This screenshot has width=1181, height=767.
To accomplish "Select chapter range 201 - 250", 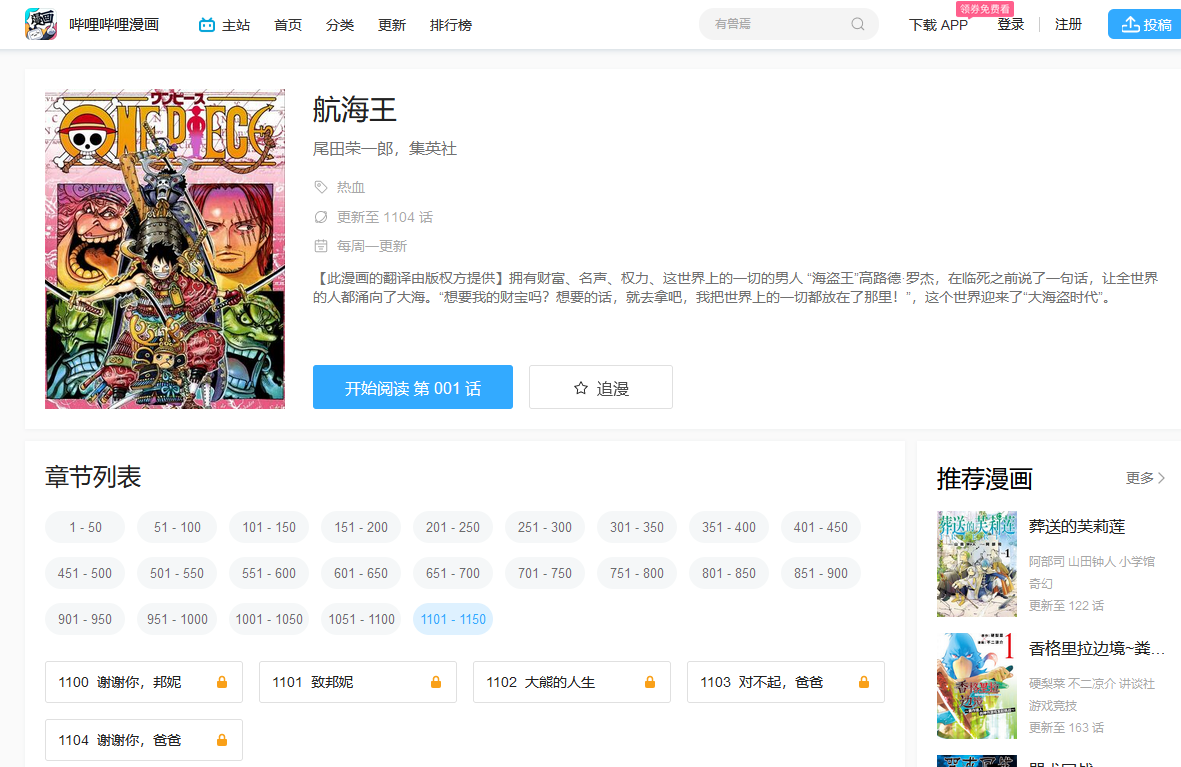I will [x=453, y=527].
